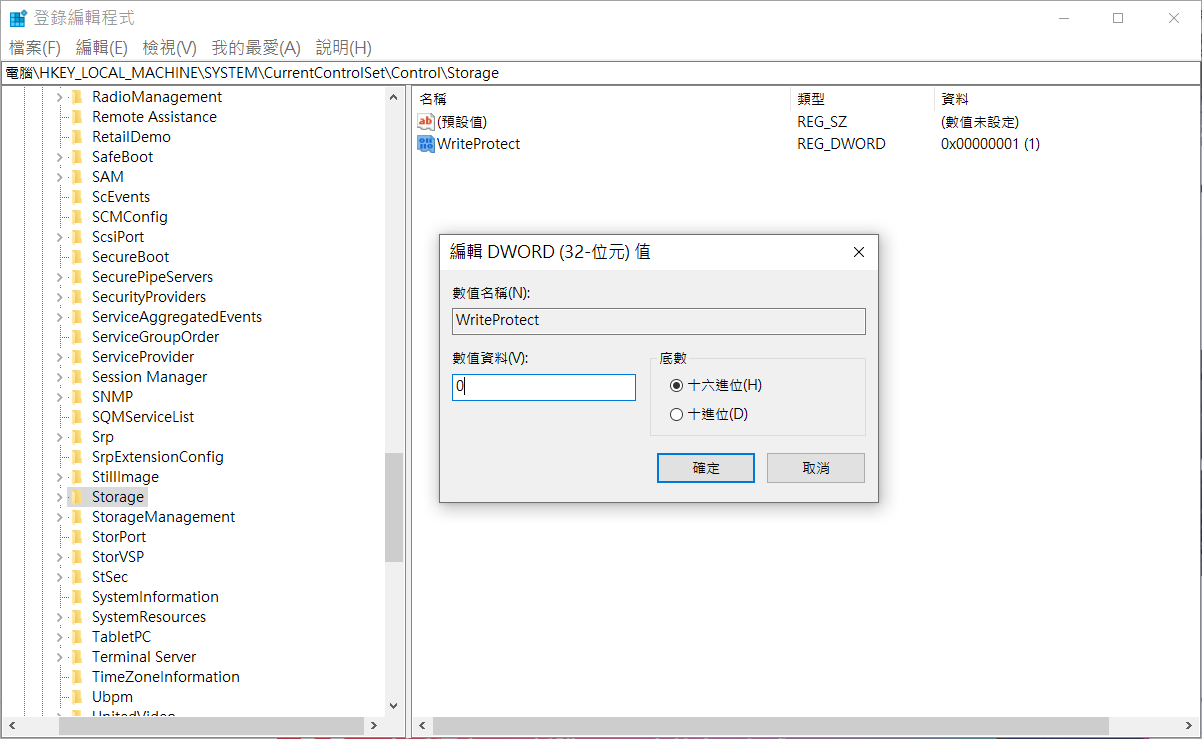Click the tree pane vertical scrollbar thumb

[394, 506]
